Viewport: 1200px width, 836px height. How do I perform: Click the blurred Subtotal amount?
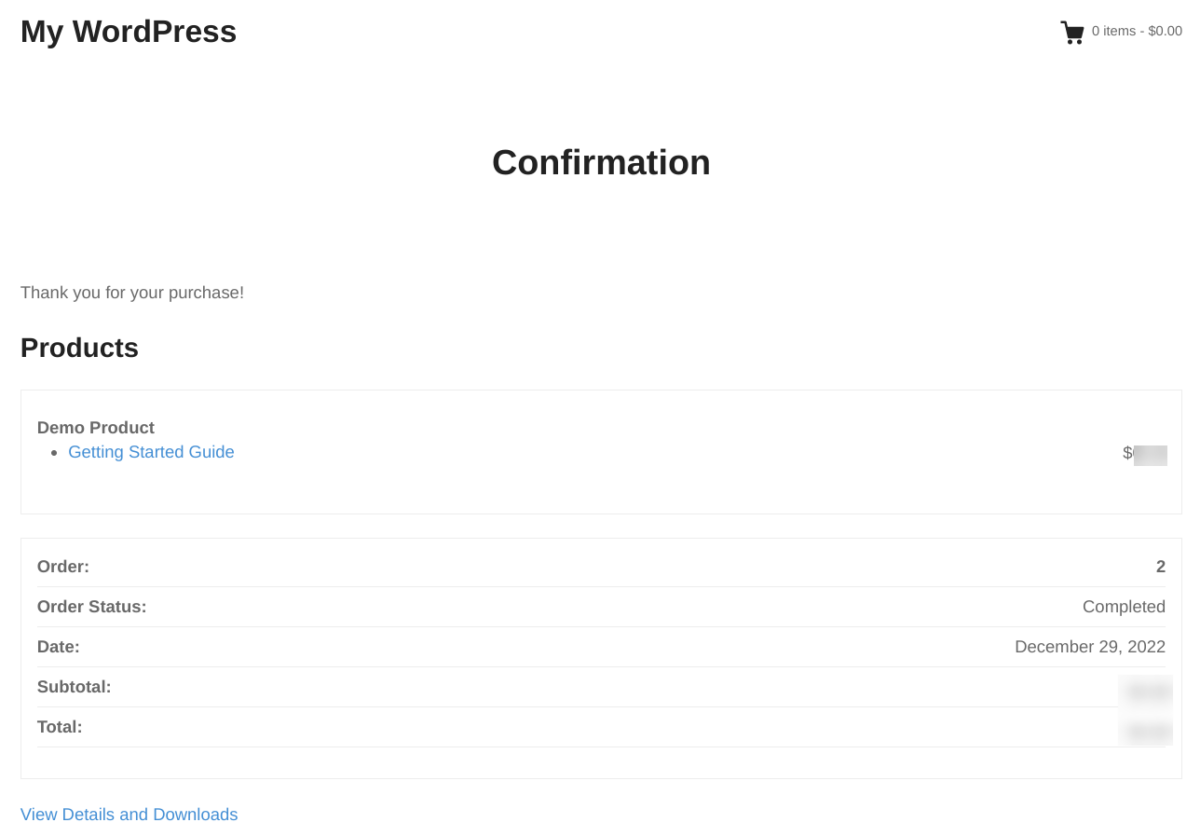(1147, 690)
